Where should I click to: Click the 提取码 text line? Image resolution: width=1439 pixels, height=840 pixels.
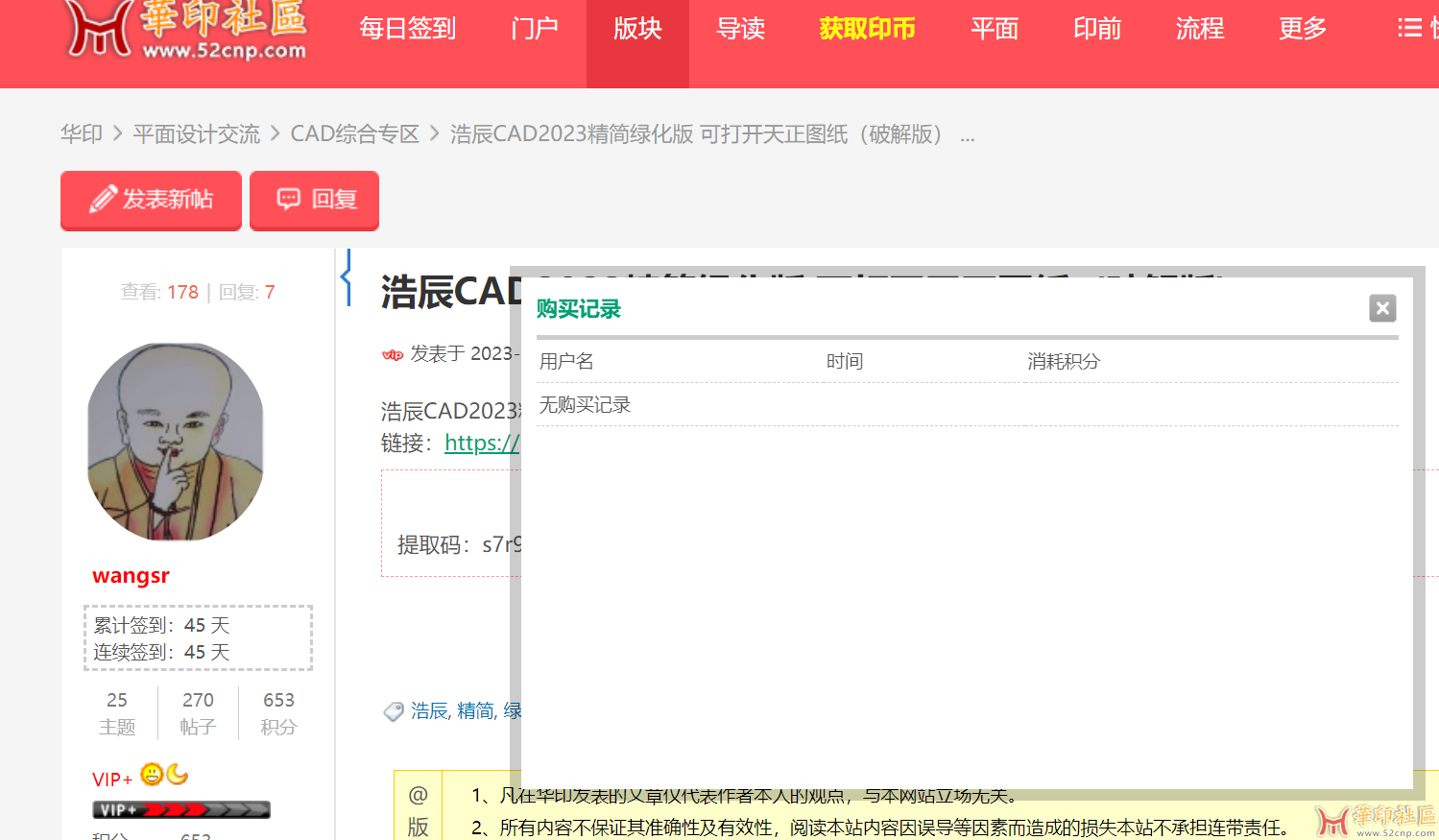[459, 545]
